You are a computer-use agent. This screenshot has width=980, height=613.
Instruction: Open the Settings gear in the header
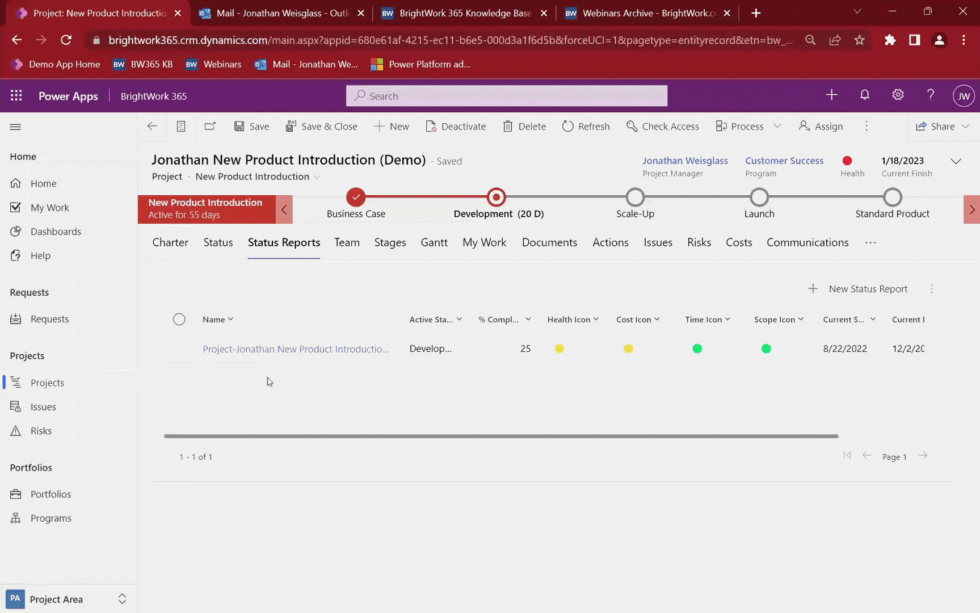tap(897, 95)
